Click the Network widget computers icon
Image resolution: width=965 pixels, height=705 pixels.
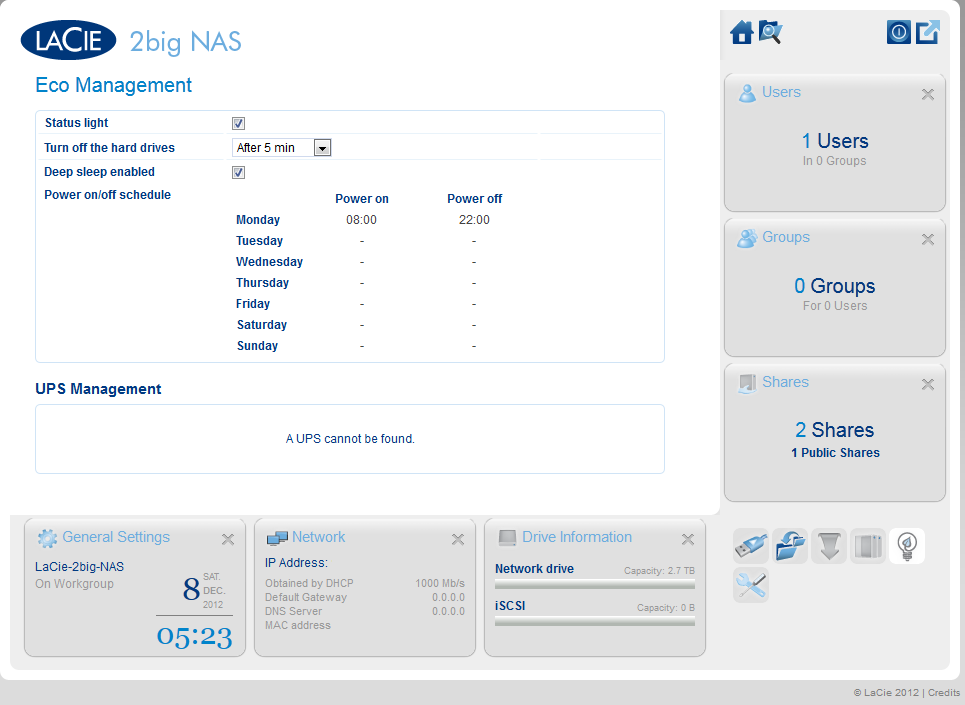tap(277, 538)
